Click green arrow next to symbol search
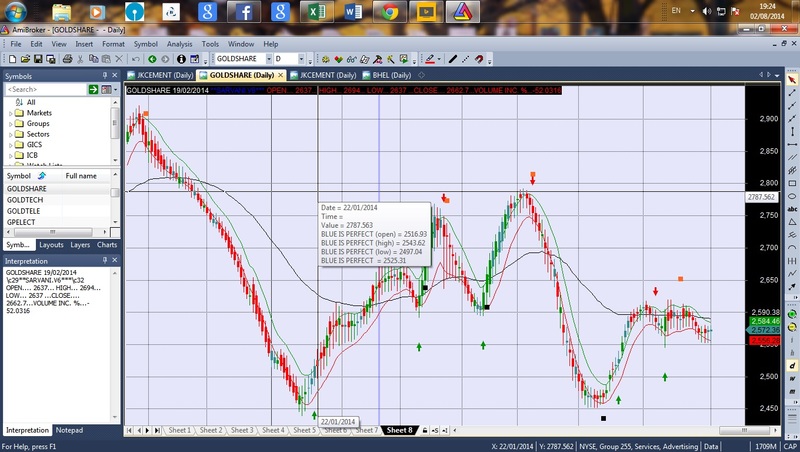 [93, 89]
